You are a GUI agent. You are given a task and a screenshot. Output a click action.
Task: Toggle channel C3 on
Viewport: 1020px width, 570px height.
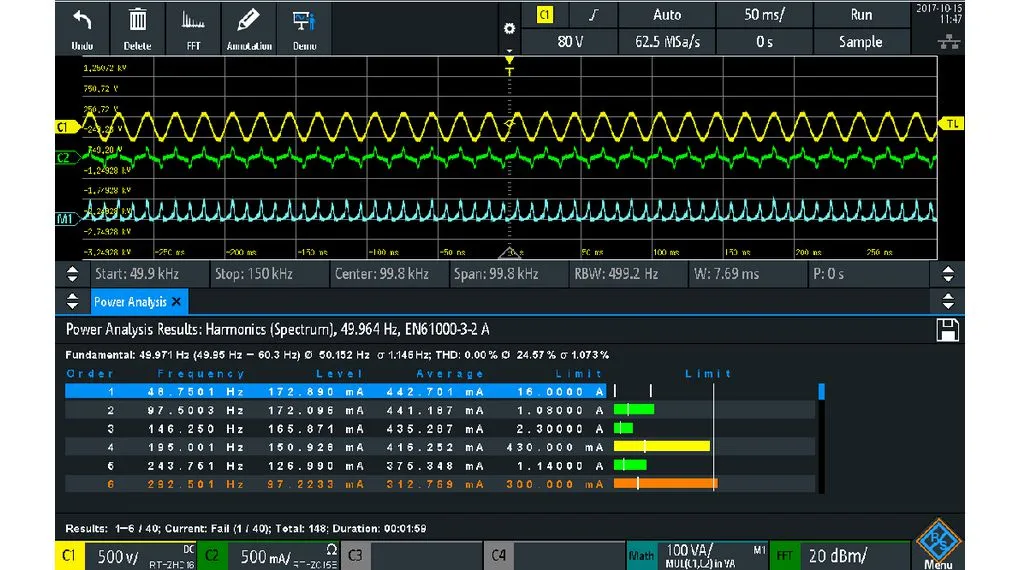[355, 556]
